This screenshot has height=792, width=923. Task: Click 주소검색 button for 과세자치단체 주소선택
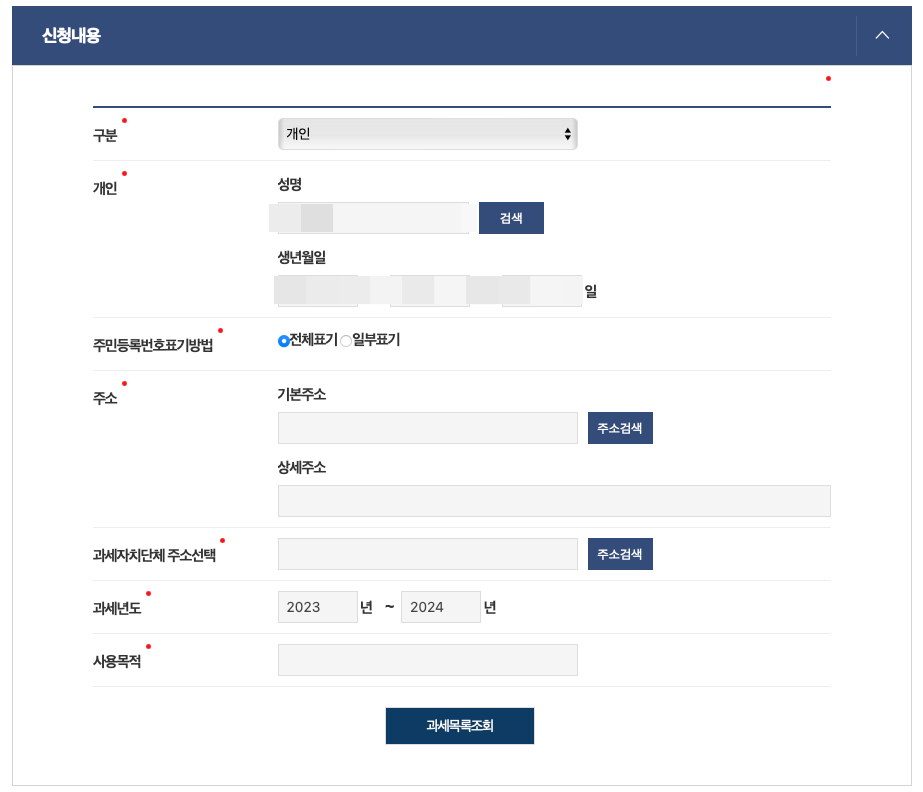[620, 554]
